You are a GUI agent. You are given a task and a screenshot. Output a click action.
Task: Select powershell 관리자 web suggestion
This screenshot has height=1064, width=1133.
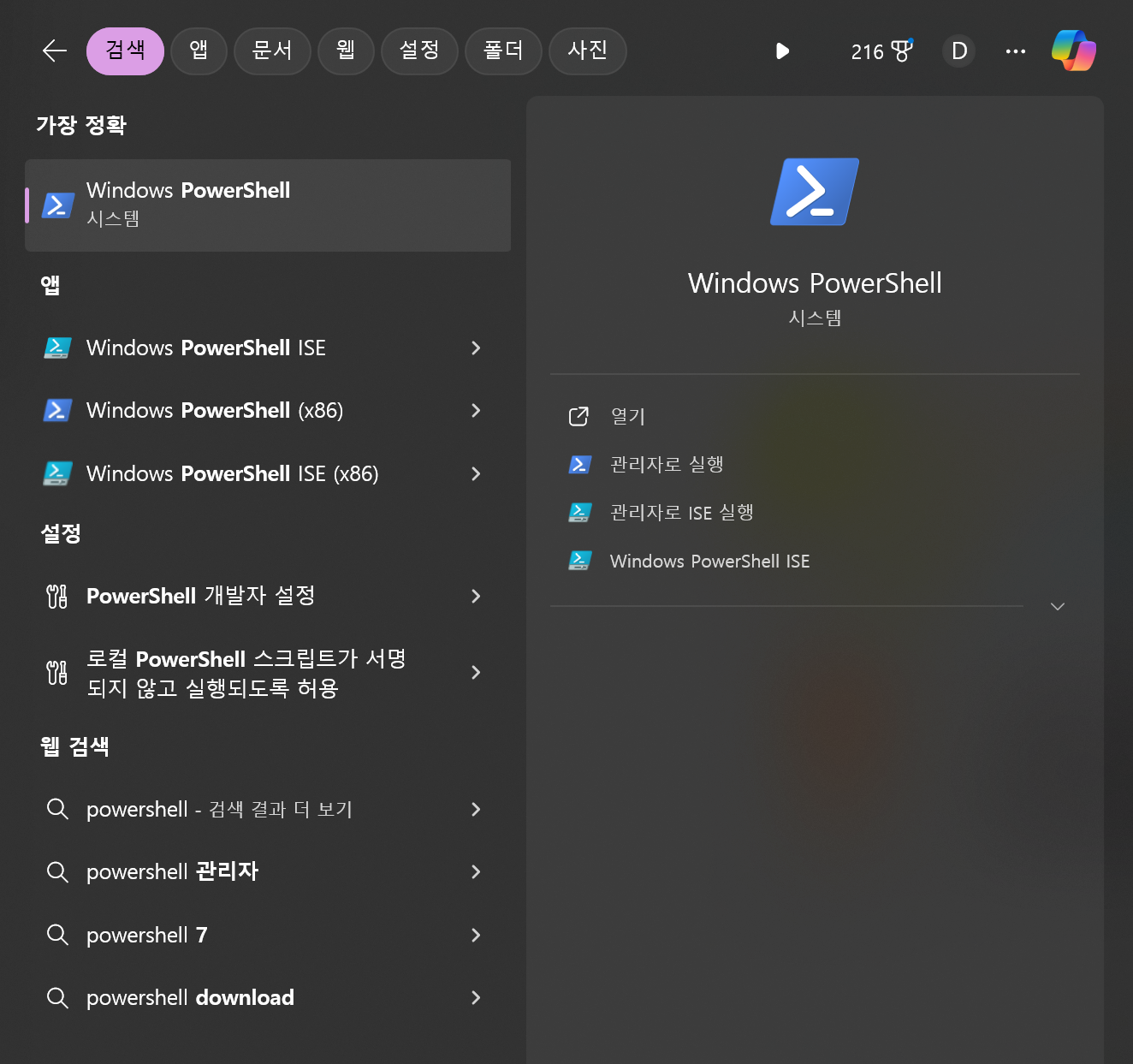pyautogui.click(x=268, y=872)
